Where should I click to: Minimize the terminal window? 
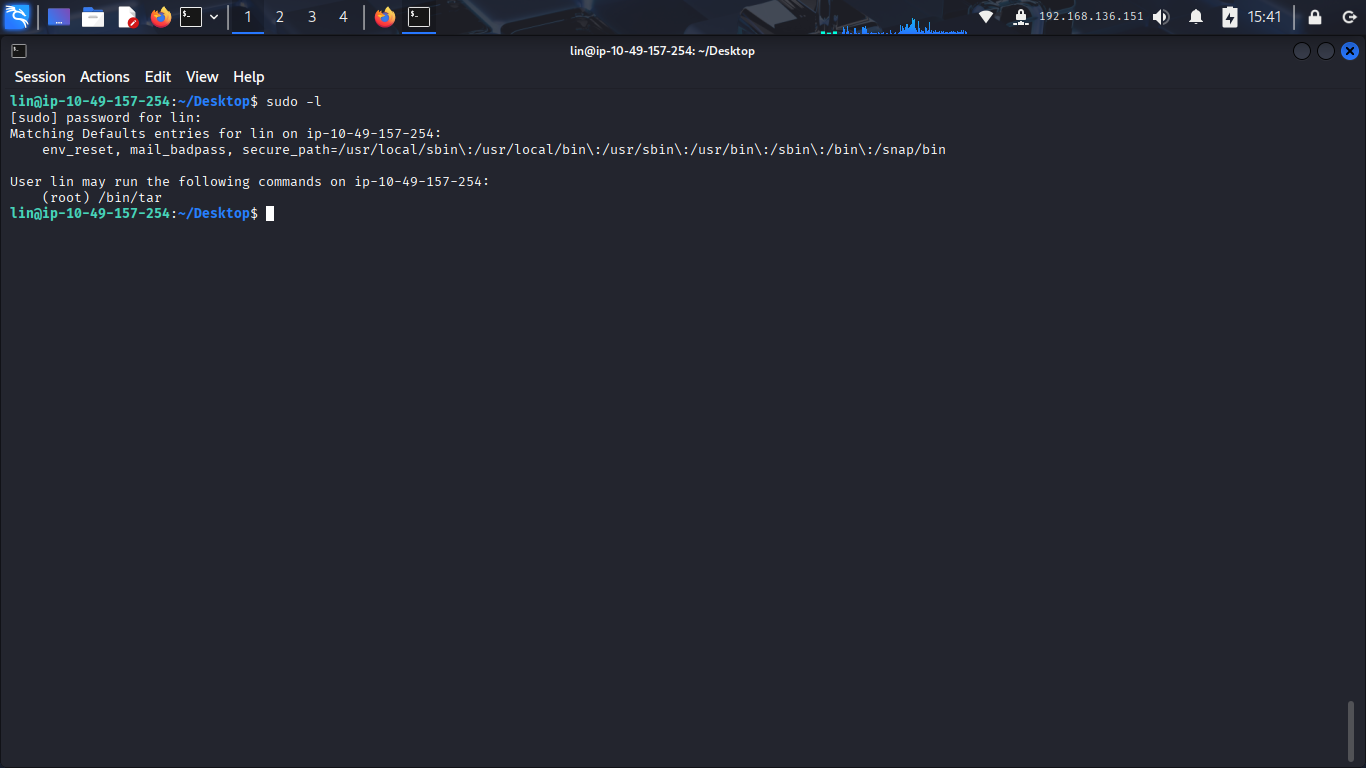pyautogui.click(x=1302, y=51)
